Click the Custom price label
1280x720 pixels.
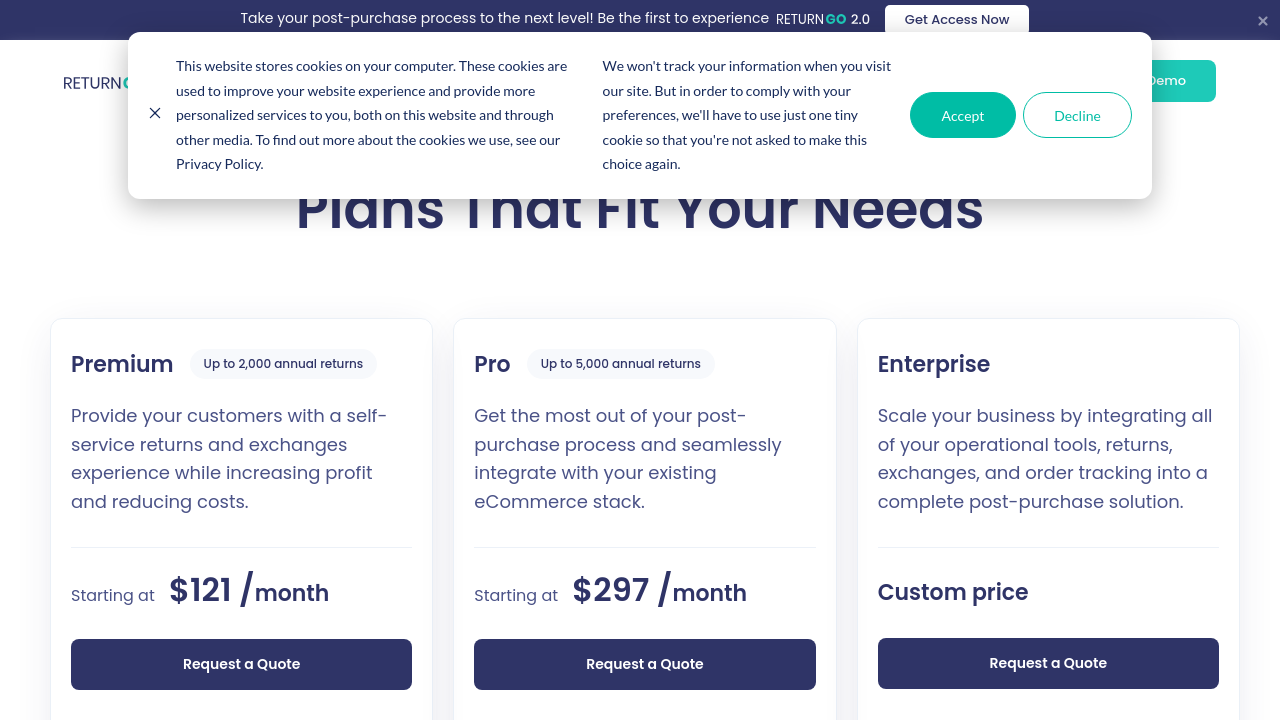point(952,592)
